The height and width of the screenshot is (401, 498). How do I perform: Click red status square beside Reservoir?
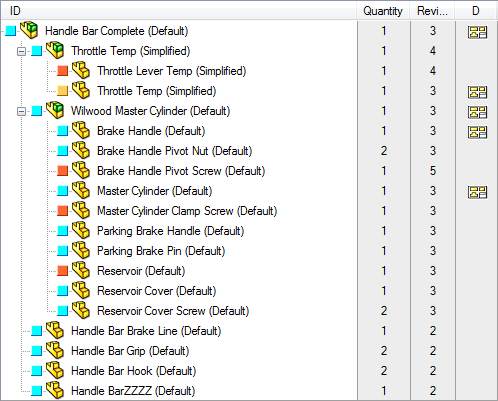[62, 271]
